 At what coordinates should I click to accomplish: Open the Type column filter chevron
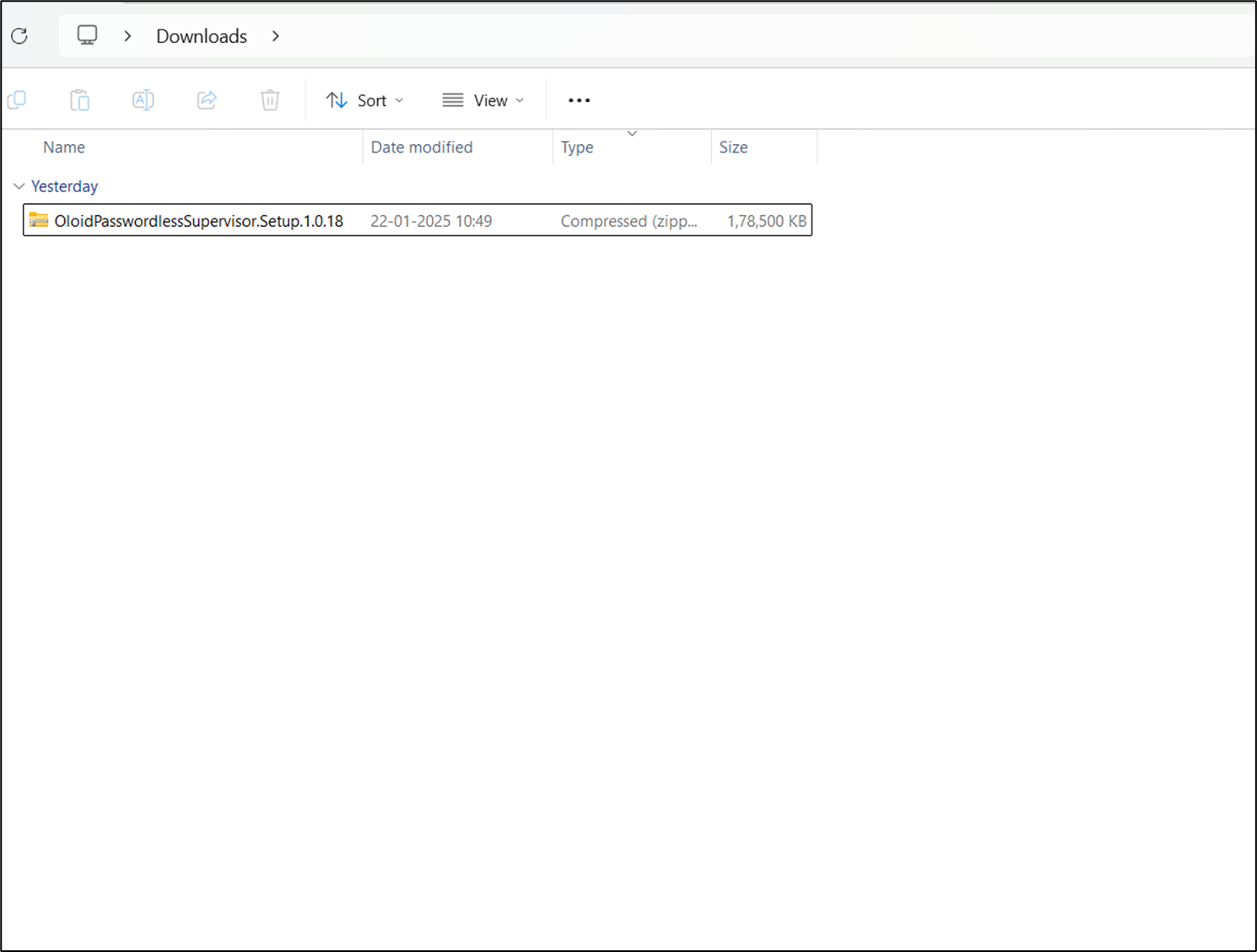[632, 133]
